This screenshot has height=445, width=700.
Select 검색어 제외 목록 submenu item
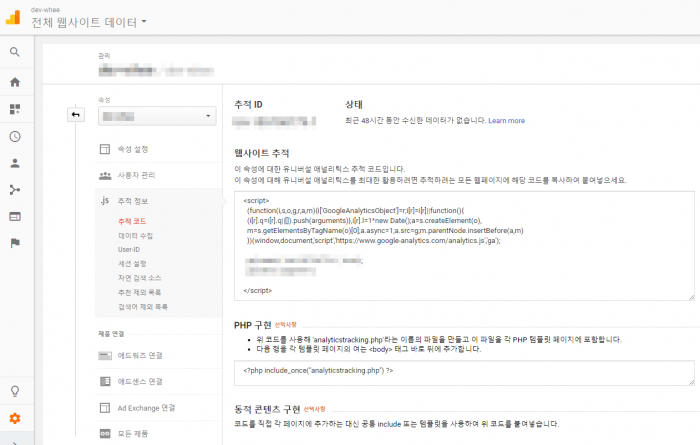[x=142, y=307]
